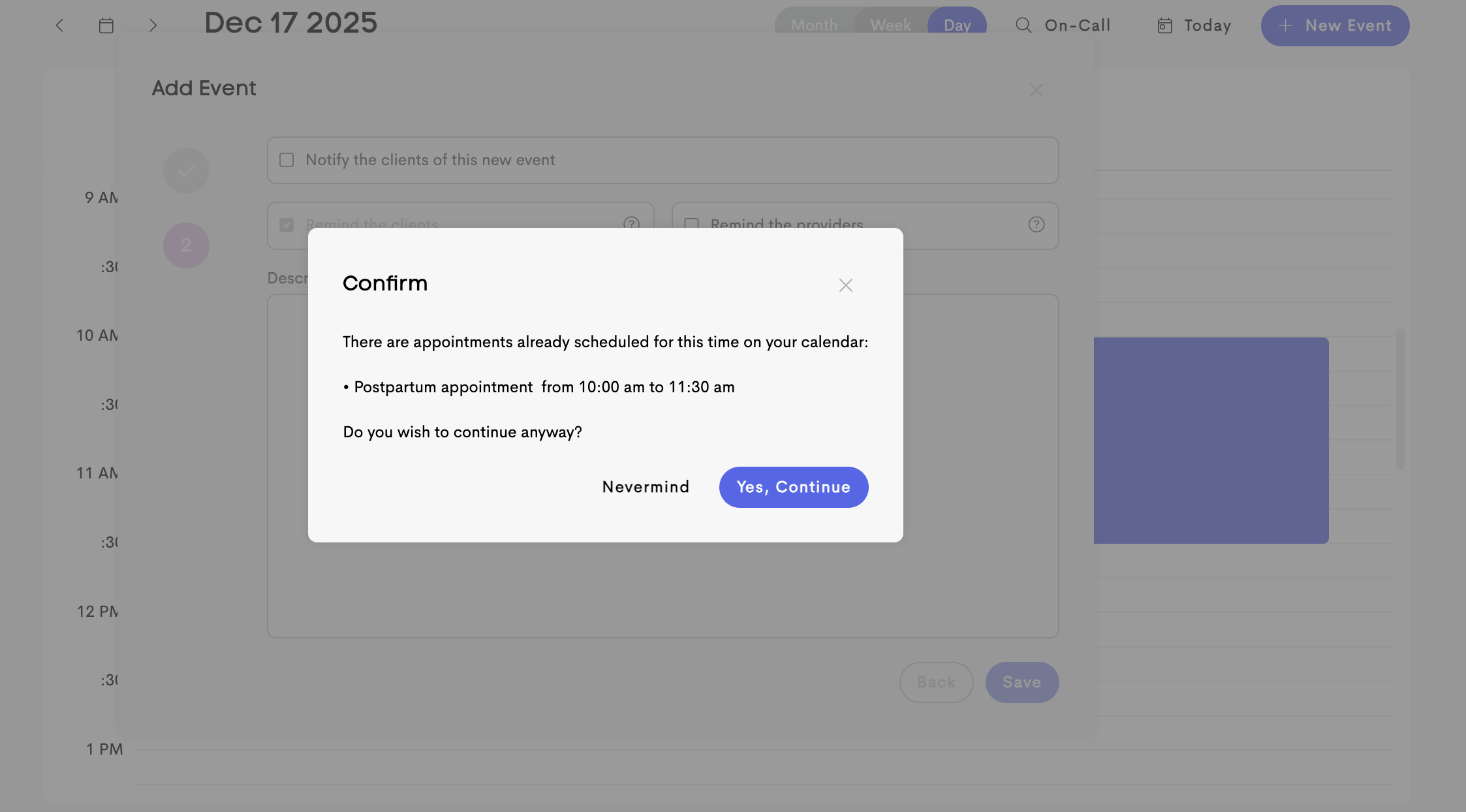This screenshot has height=812, width=1466.
Task: Enable Remind the providers checkbox
Action: click(x=691, y=224)
